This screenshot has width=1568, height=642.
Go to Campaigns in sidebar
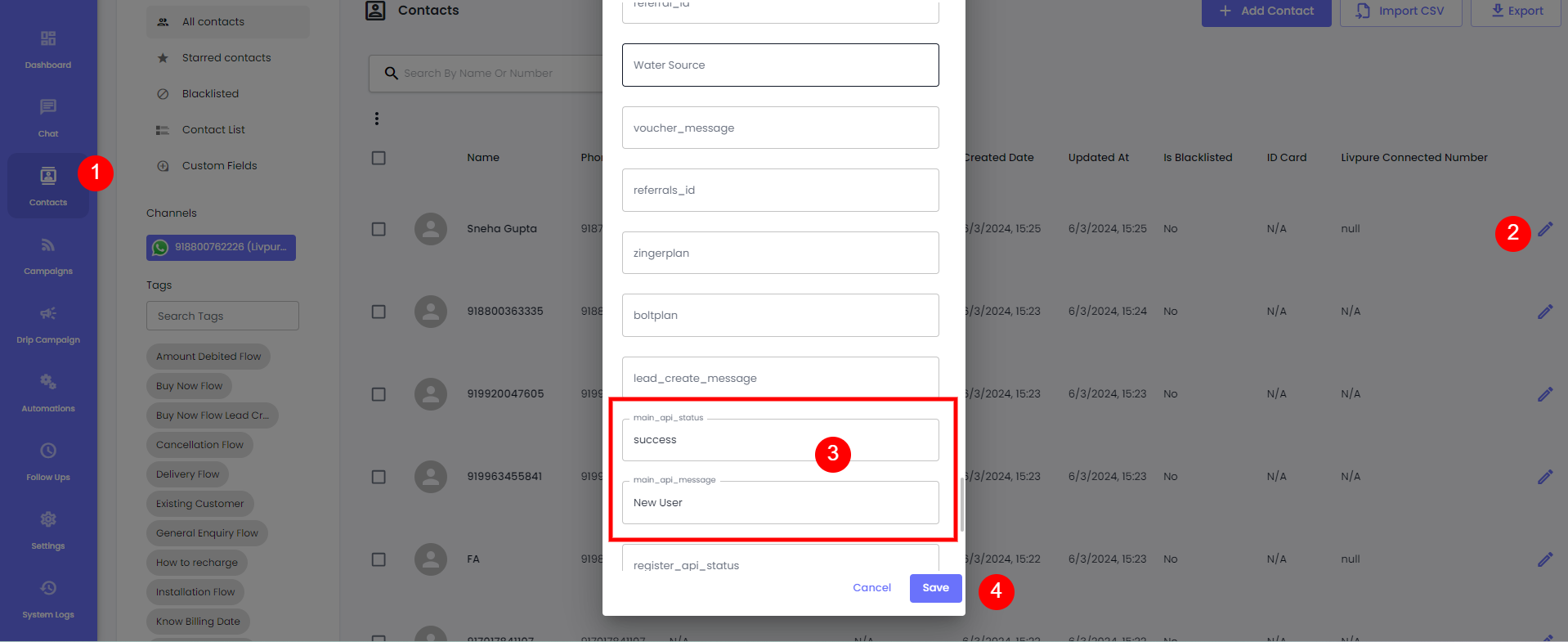[x=48, y=254]
